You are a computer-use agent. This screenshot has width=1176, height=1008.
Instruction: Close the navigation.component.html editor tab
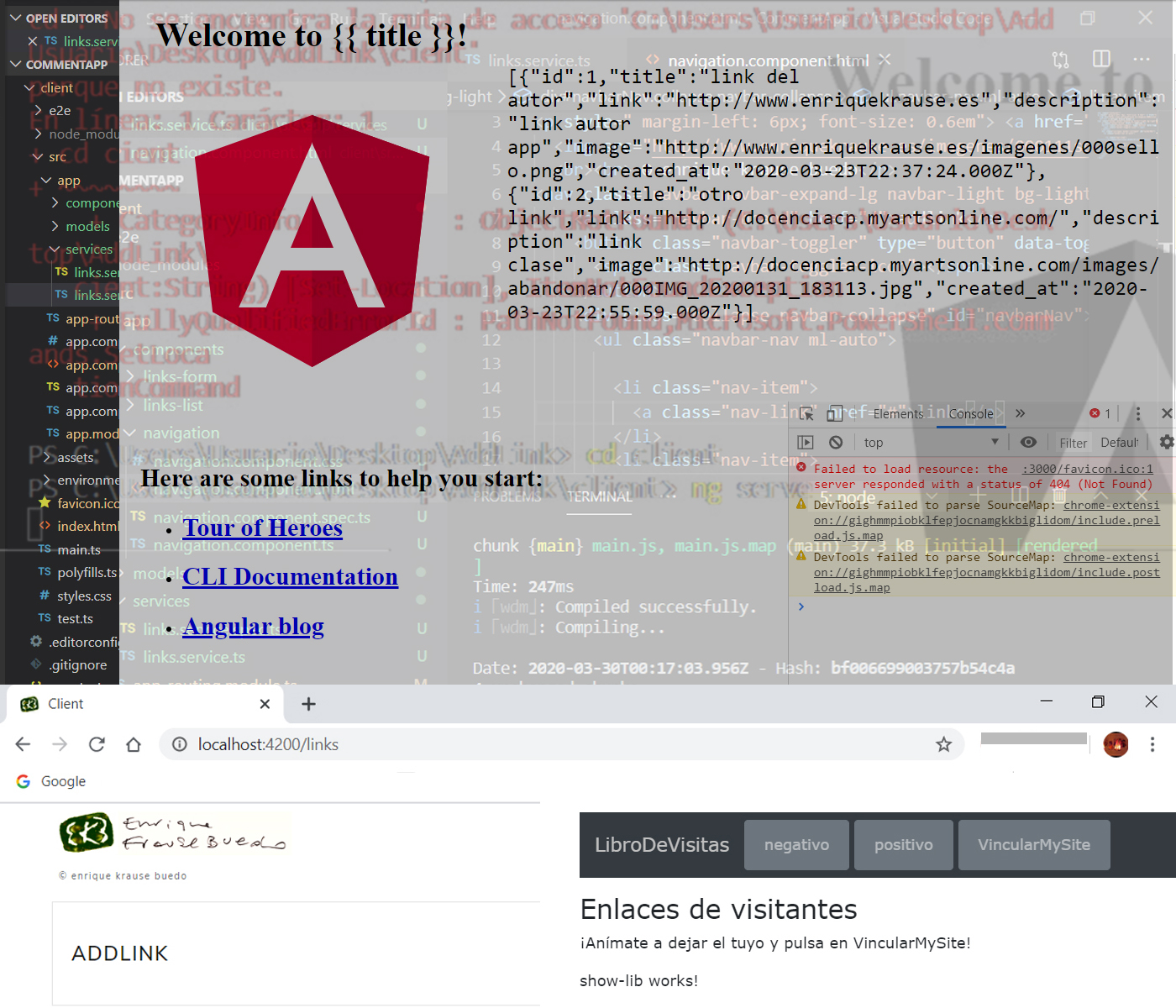click(885, 60)
